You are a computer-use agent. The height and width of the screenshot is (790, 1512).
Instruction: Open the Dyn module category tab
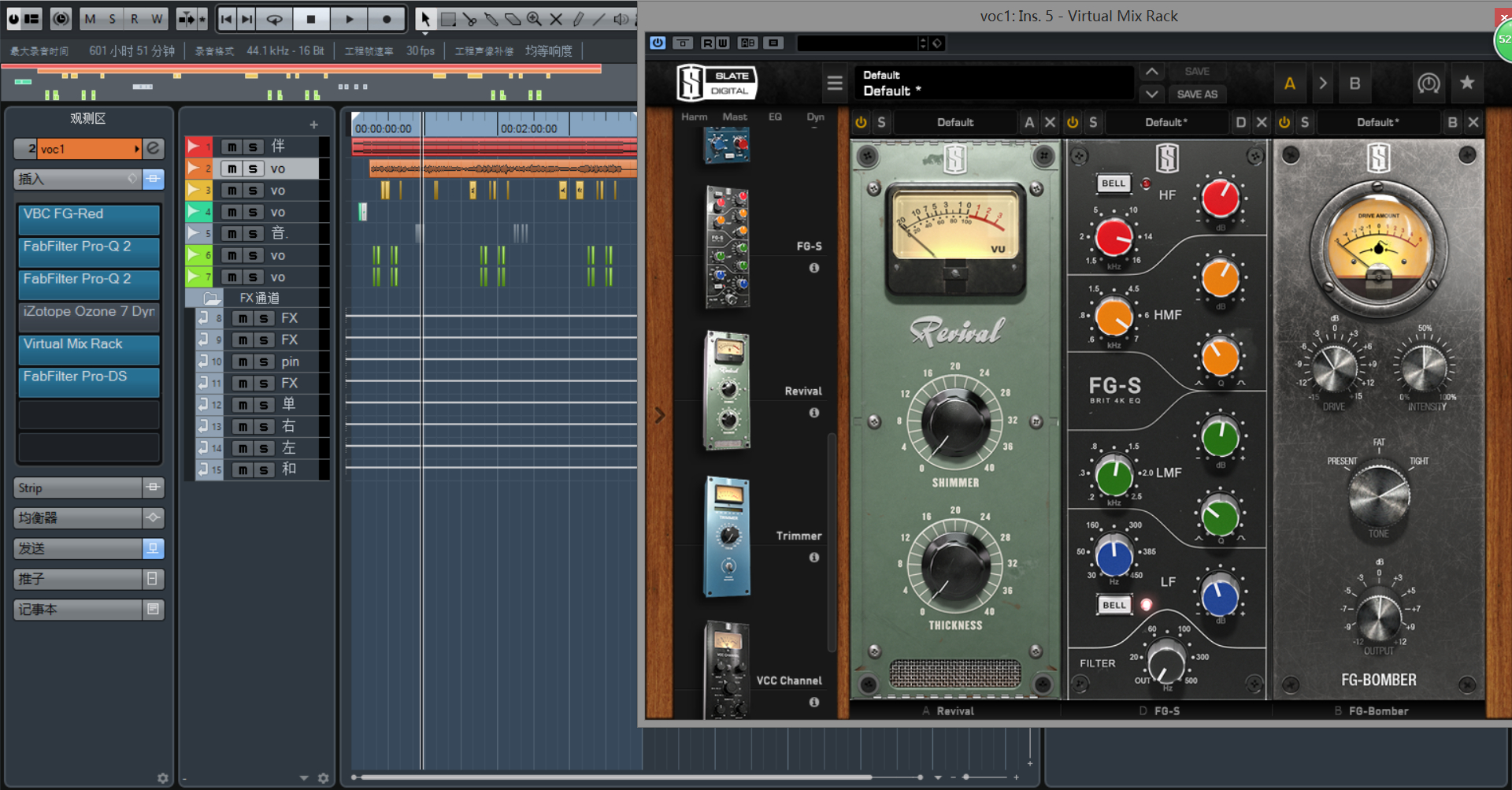pos(815,117)
